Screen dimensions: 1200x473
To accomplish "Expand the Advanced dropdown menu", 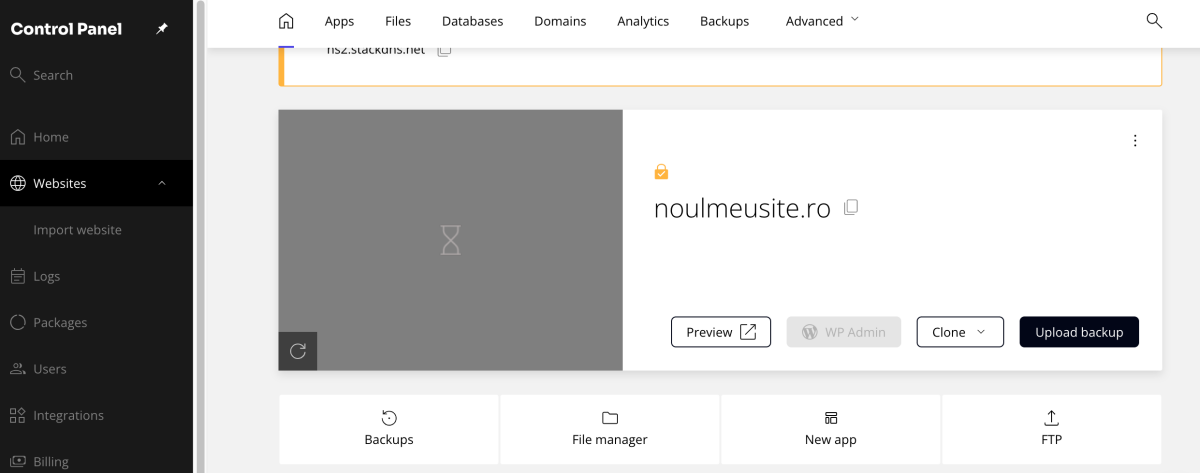I will point(822,21).
